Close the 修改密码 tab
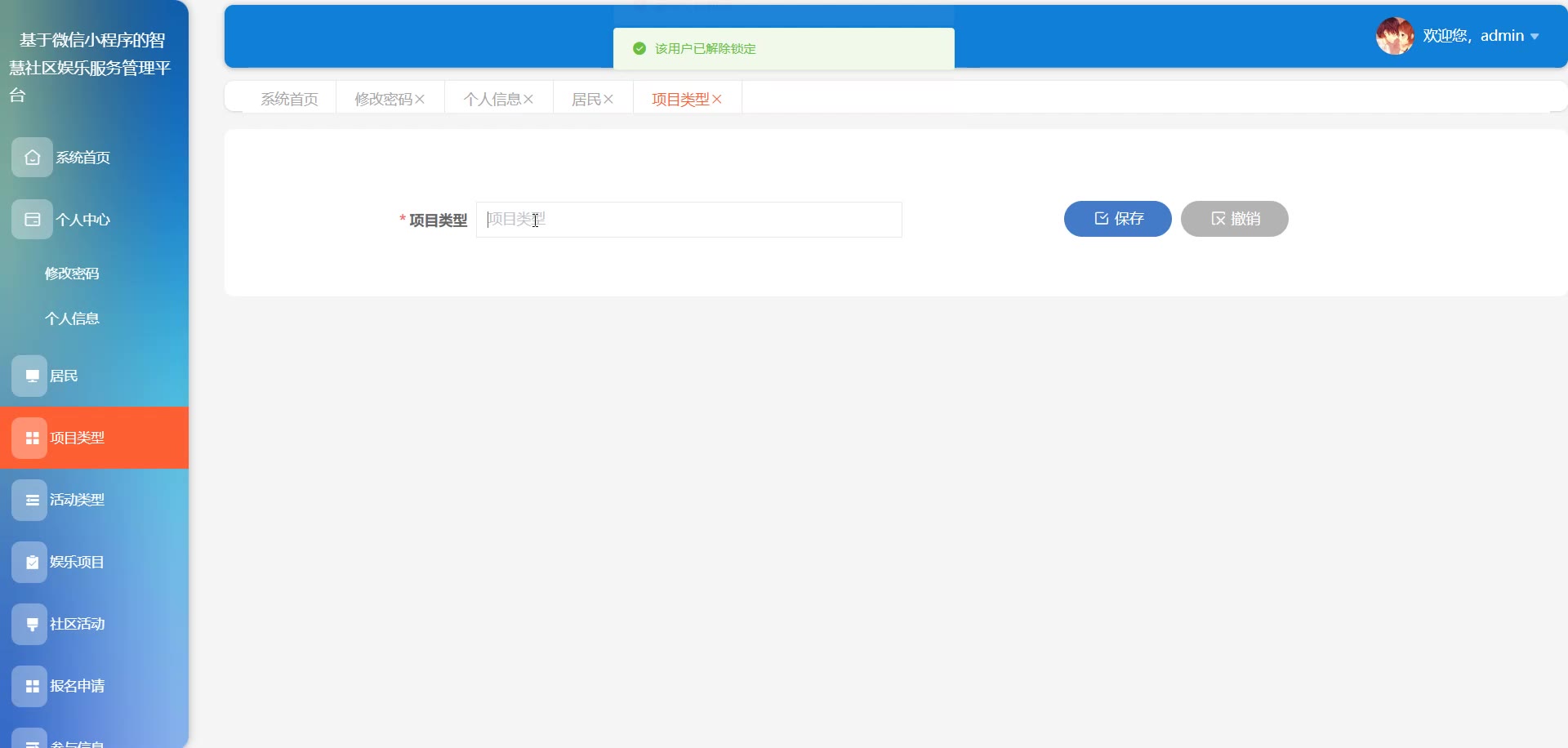 (420, 100)
